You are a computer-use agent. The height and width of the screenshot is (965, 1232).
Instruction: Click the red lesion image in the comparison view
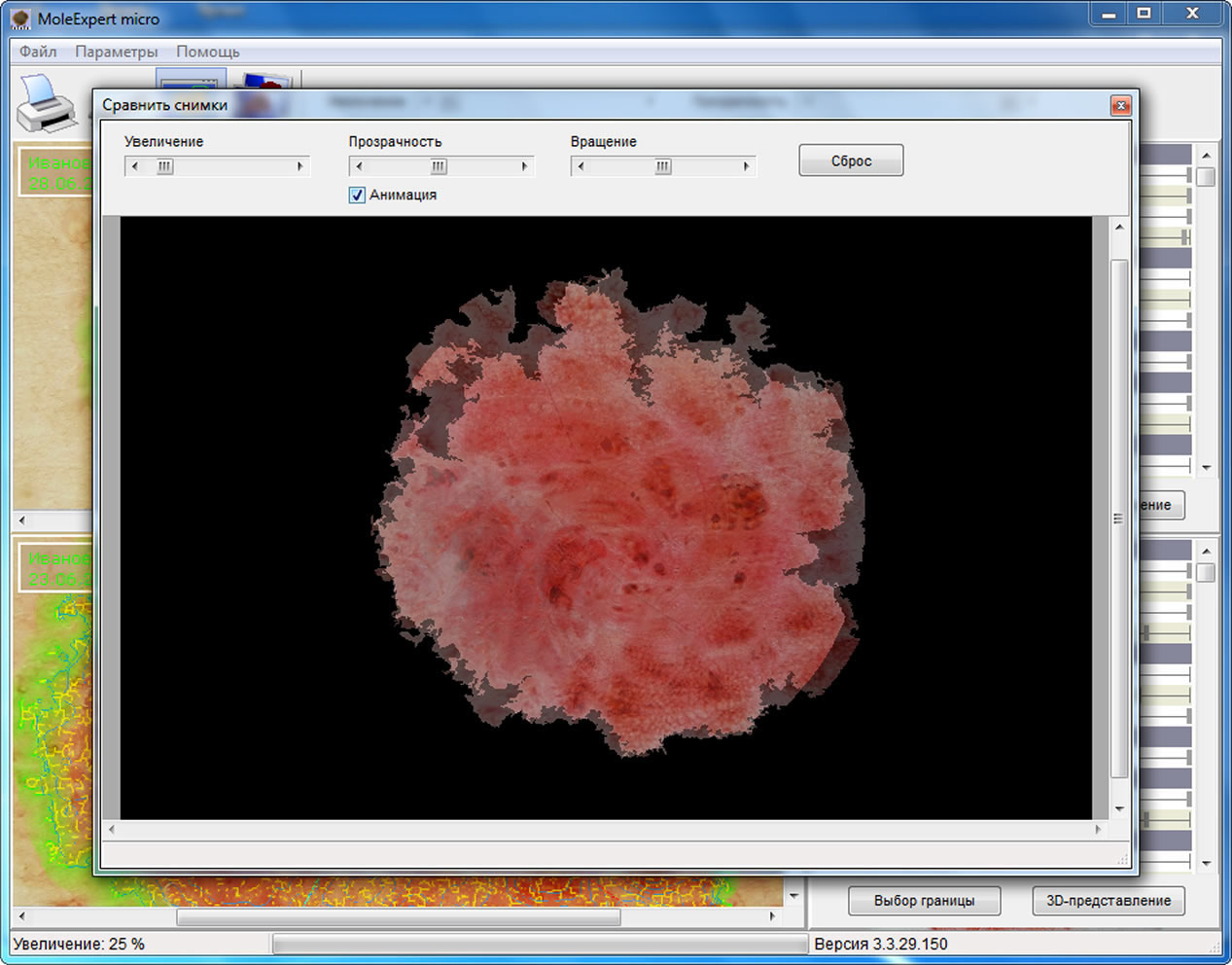point(618,513)
